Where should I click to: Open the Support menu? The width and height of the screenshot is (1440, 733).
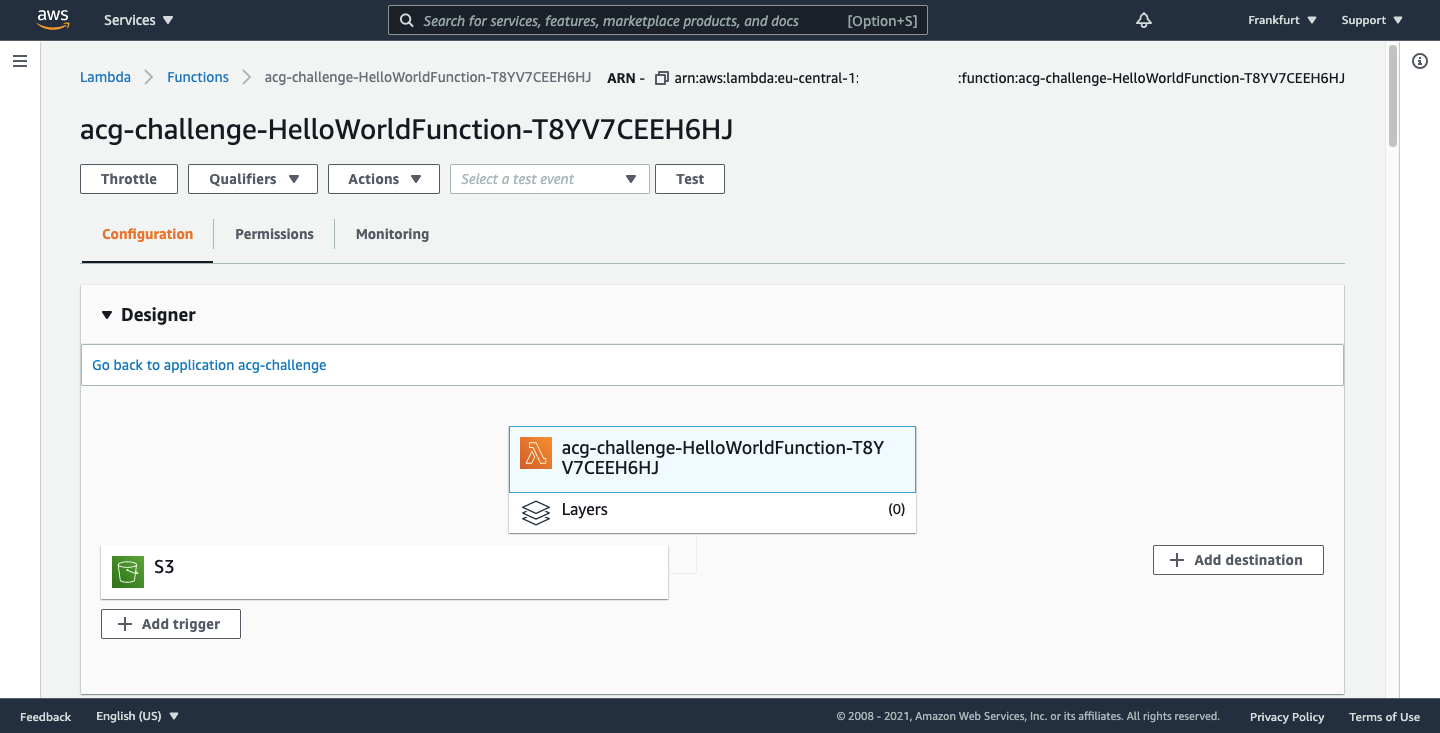(1372, 20)
